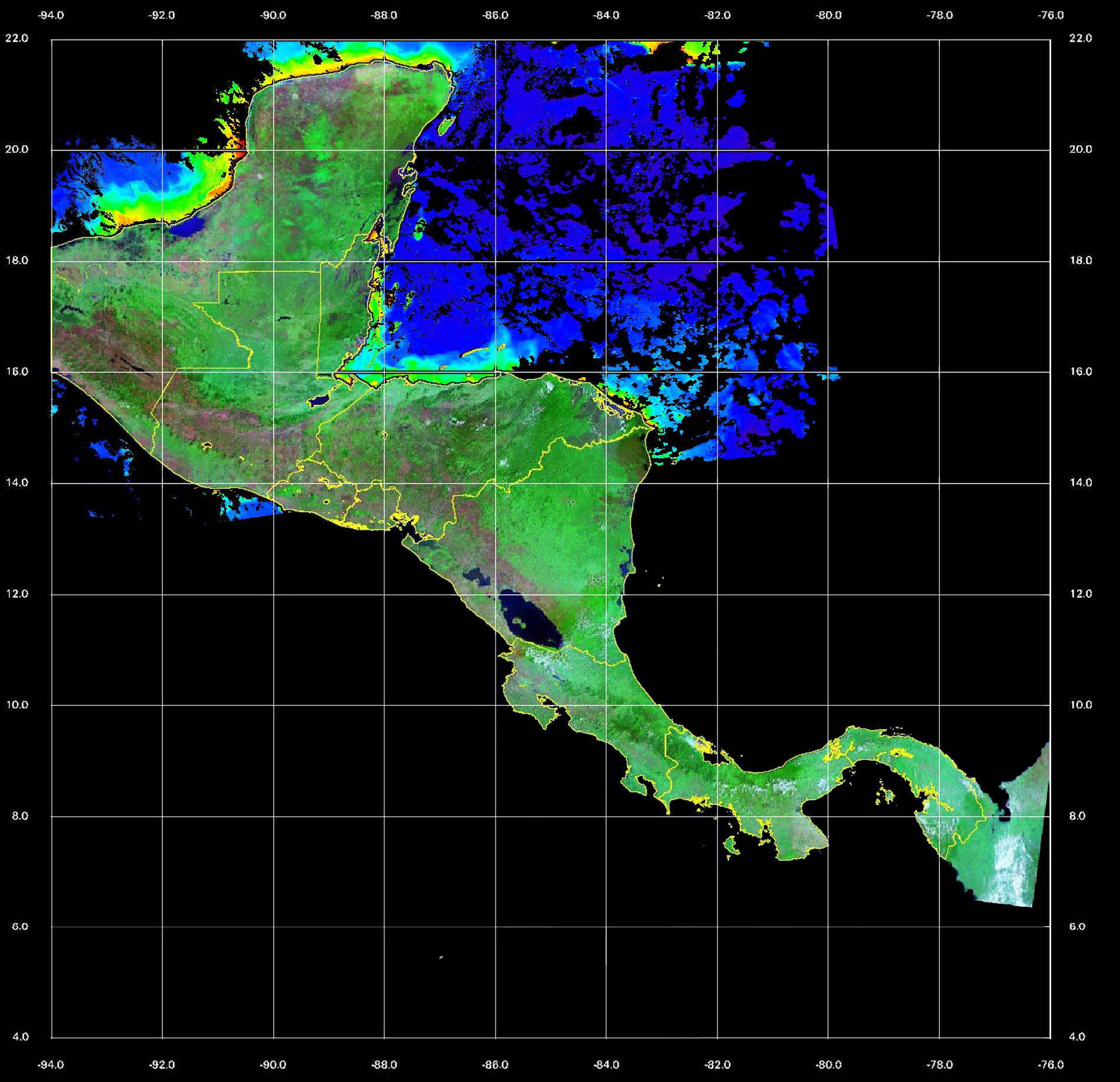Click the top axis label -84.0

(x=606, y=16)
